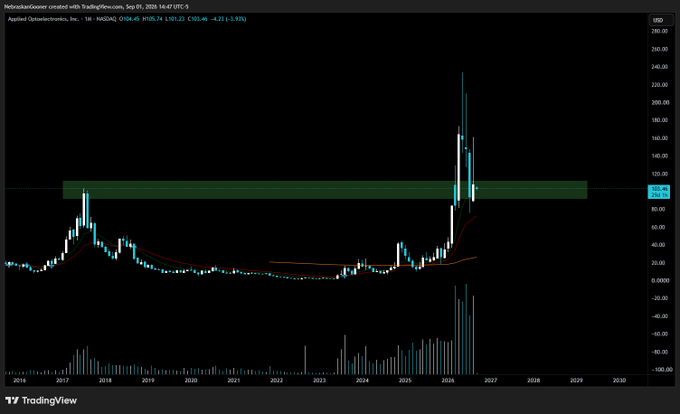Click the 2022 label on the time axis
The height and width of the screenshot is (414, 680).
click(x=276, y=380)
